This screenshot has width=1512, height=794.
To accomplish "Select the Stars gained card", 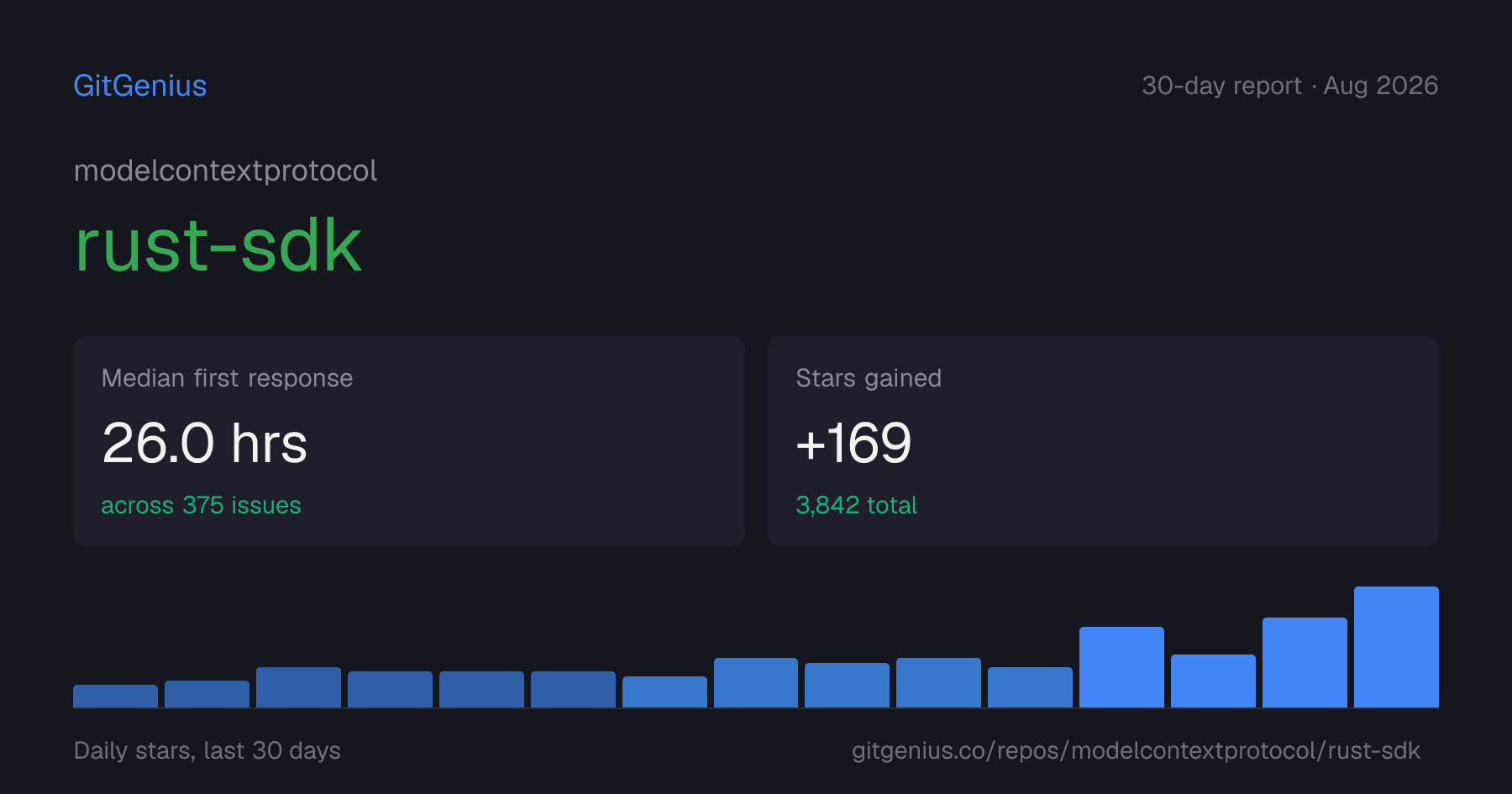I will 1103,441.
